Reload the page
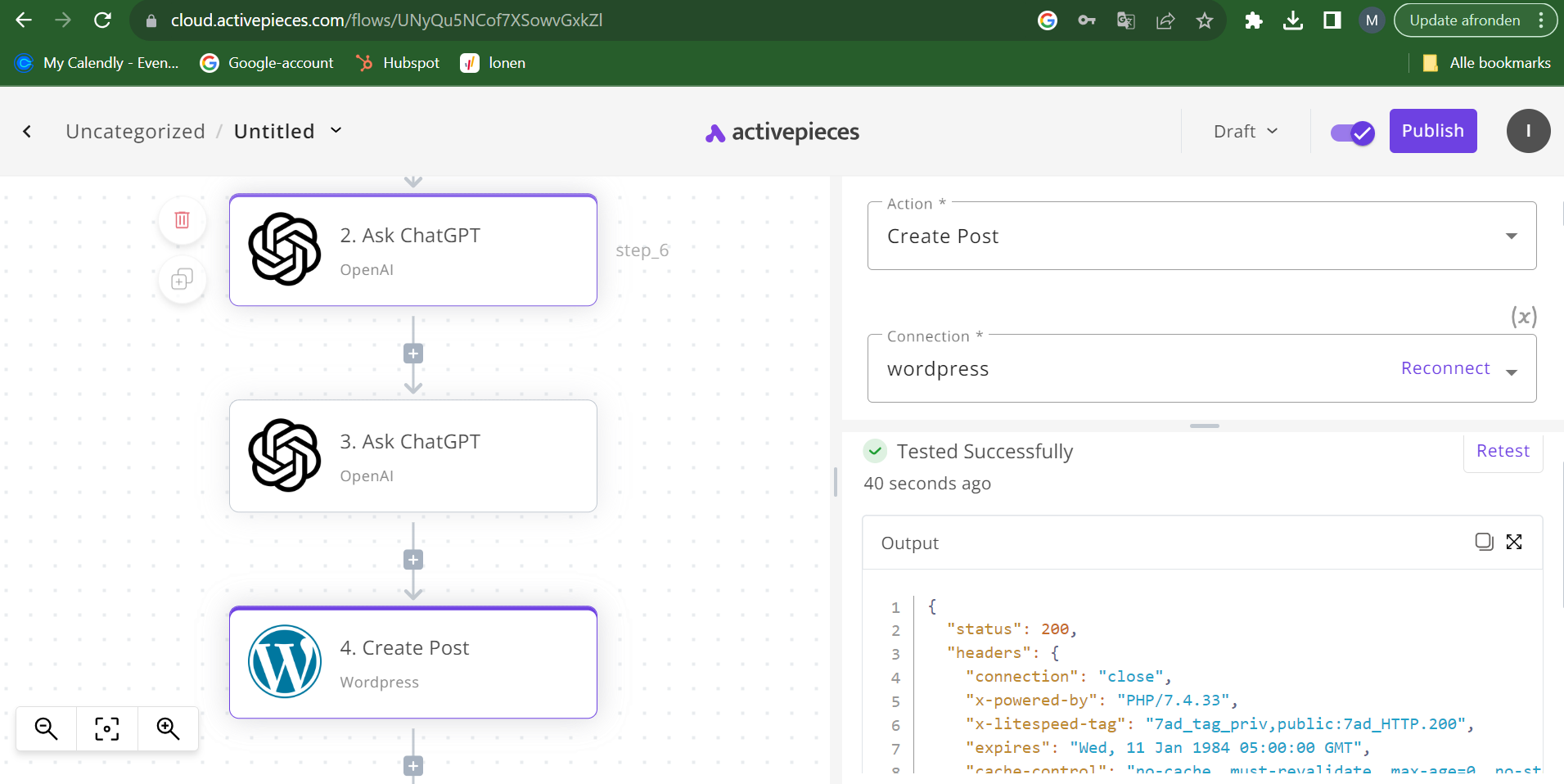1564x784 pixels. tap(102, 20)
